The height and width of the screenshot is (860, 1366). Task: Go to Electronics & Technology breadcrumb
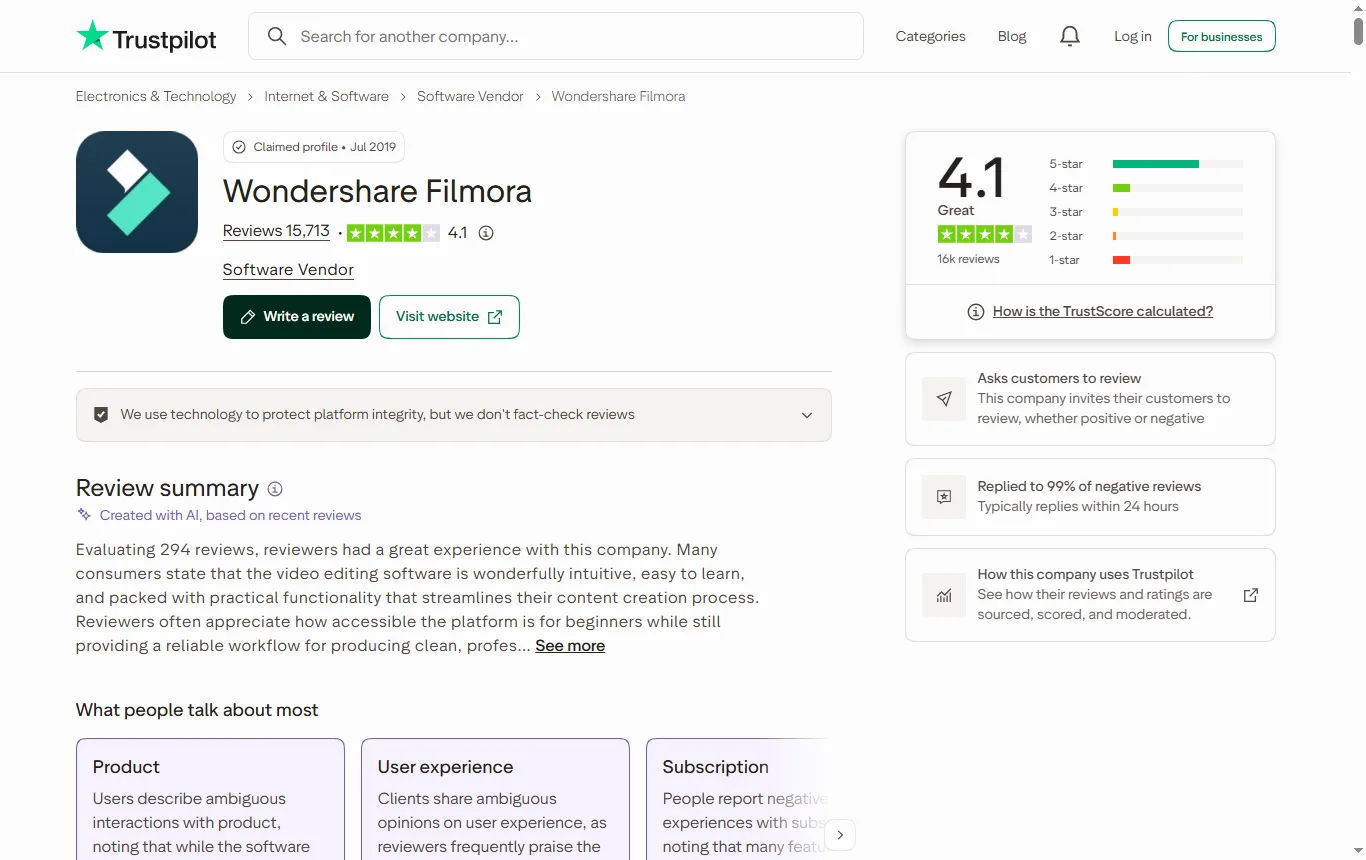156,96
